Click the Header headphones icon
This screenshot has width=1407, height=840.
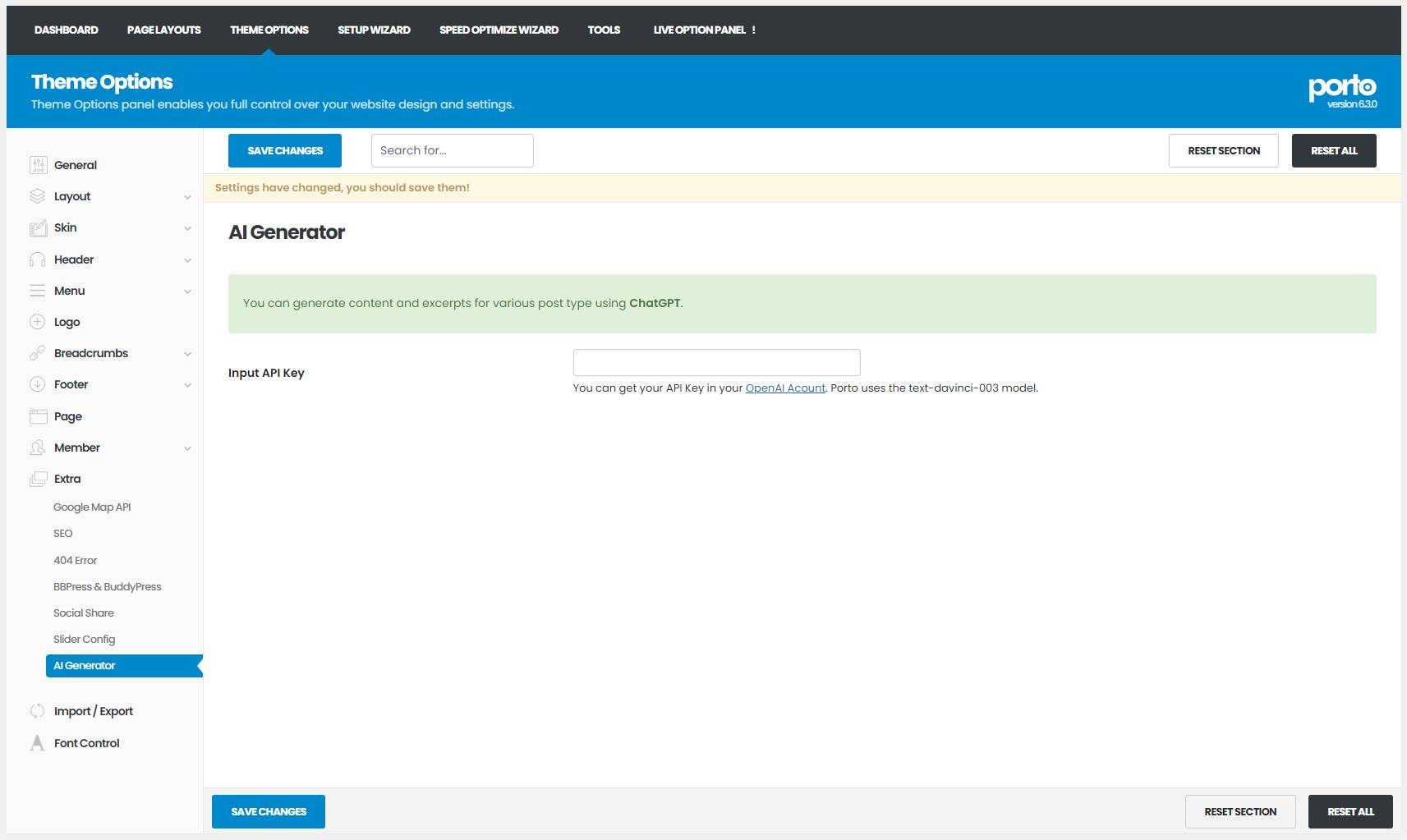pos(38,259)
